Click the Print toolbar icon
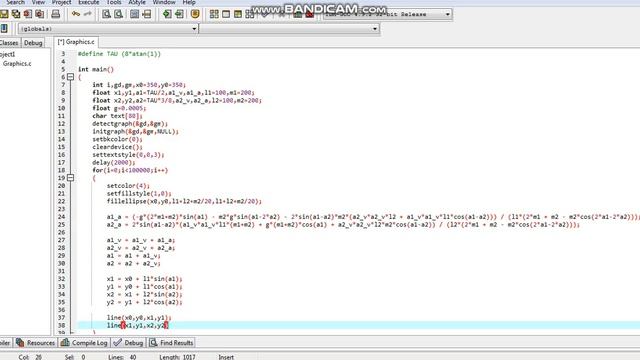The image size is (640, 360). click(x=56, y=14)
